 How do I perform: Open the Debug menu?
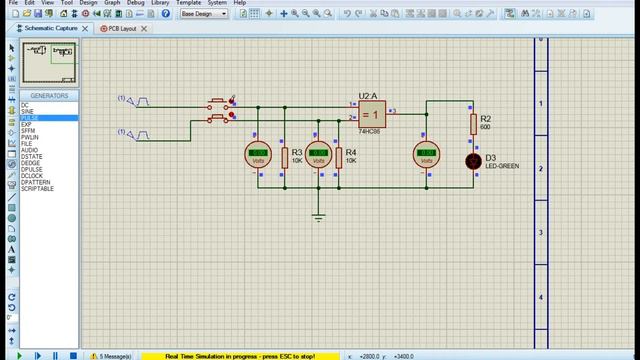click(x=136, y=2)
